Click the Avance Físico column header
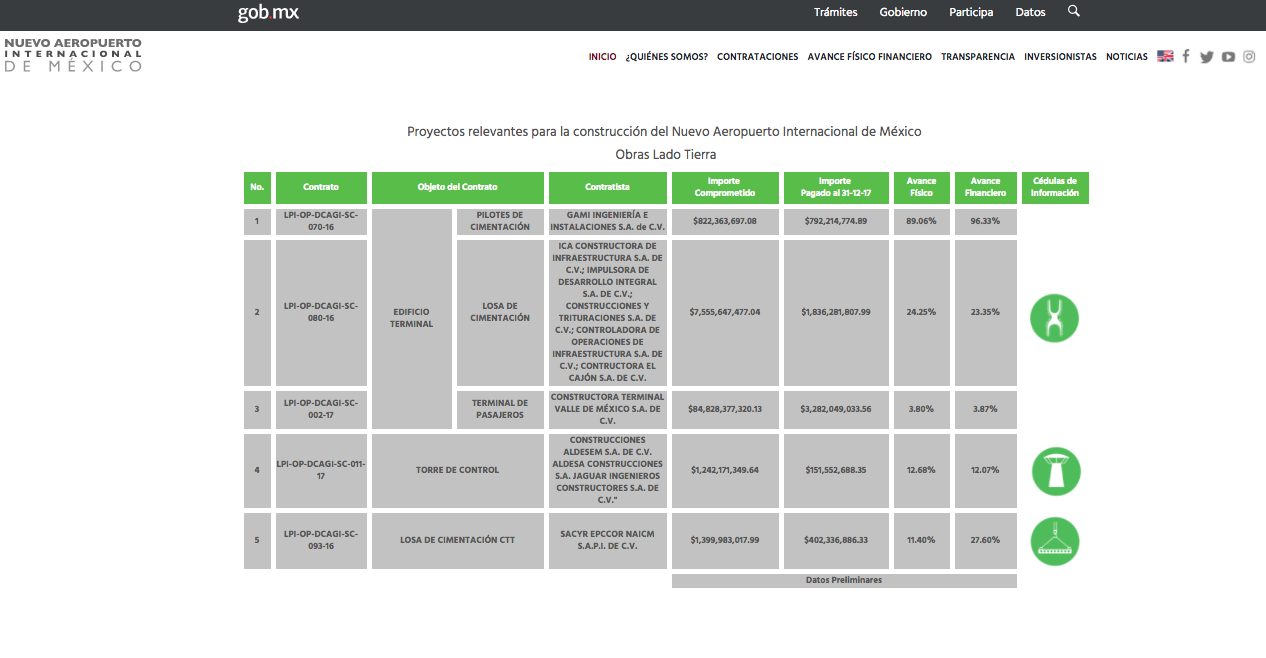This screenshot has width=1266, height=658. 922,188
